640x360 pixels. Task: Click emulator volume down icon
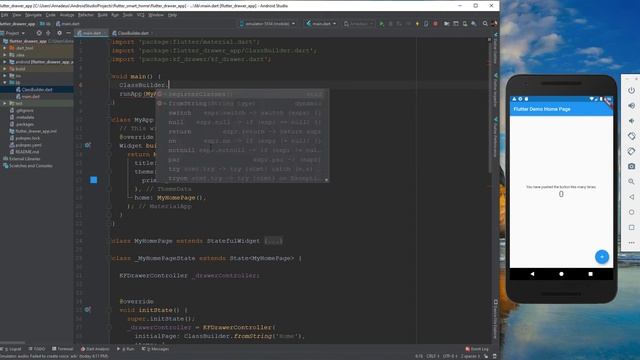pyautogui.click(x=631, y=121)
